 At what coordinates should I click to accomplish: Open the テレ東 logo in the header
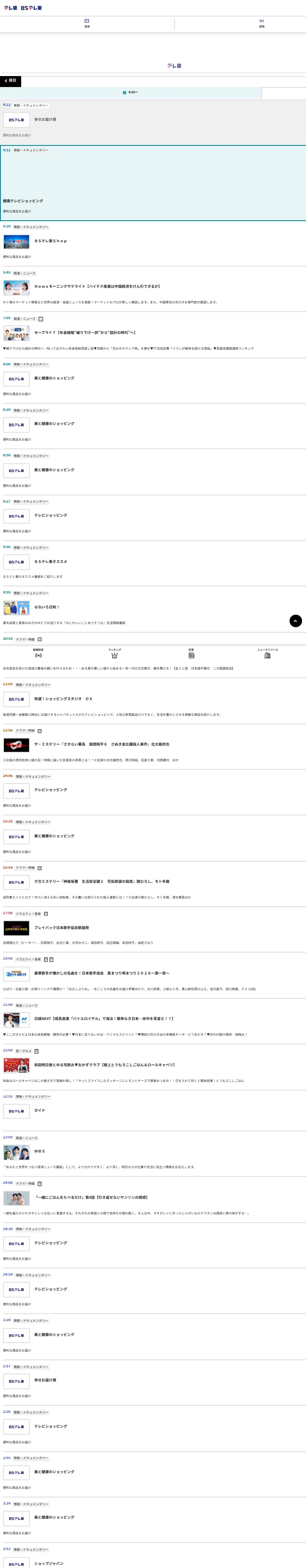click(10, 8)
